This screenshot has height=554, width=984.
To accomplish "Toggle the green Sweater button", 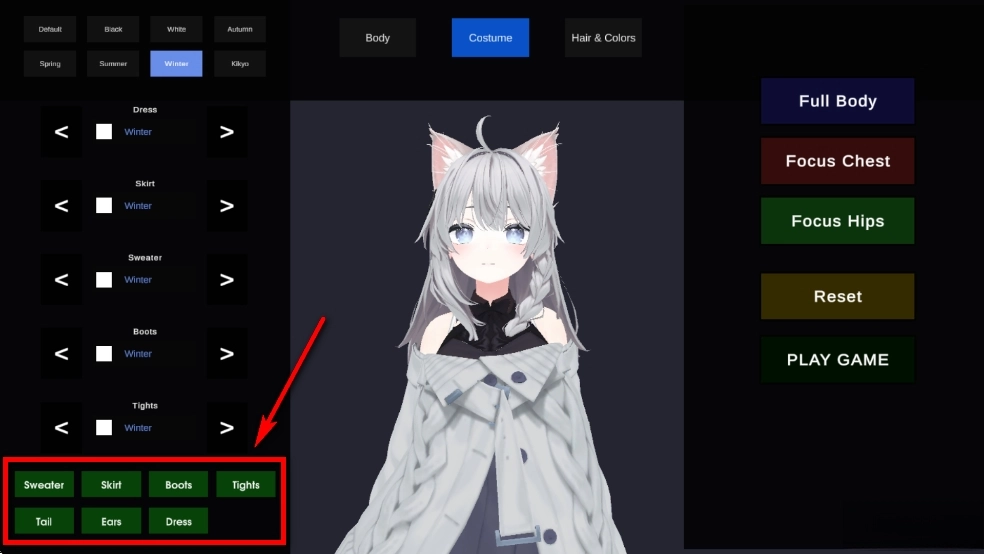I will point(44,485).
